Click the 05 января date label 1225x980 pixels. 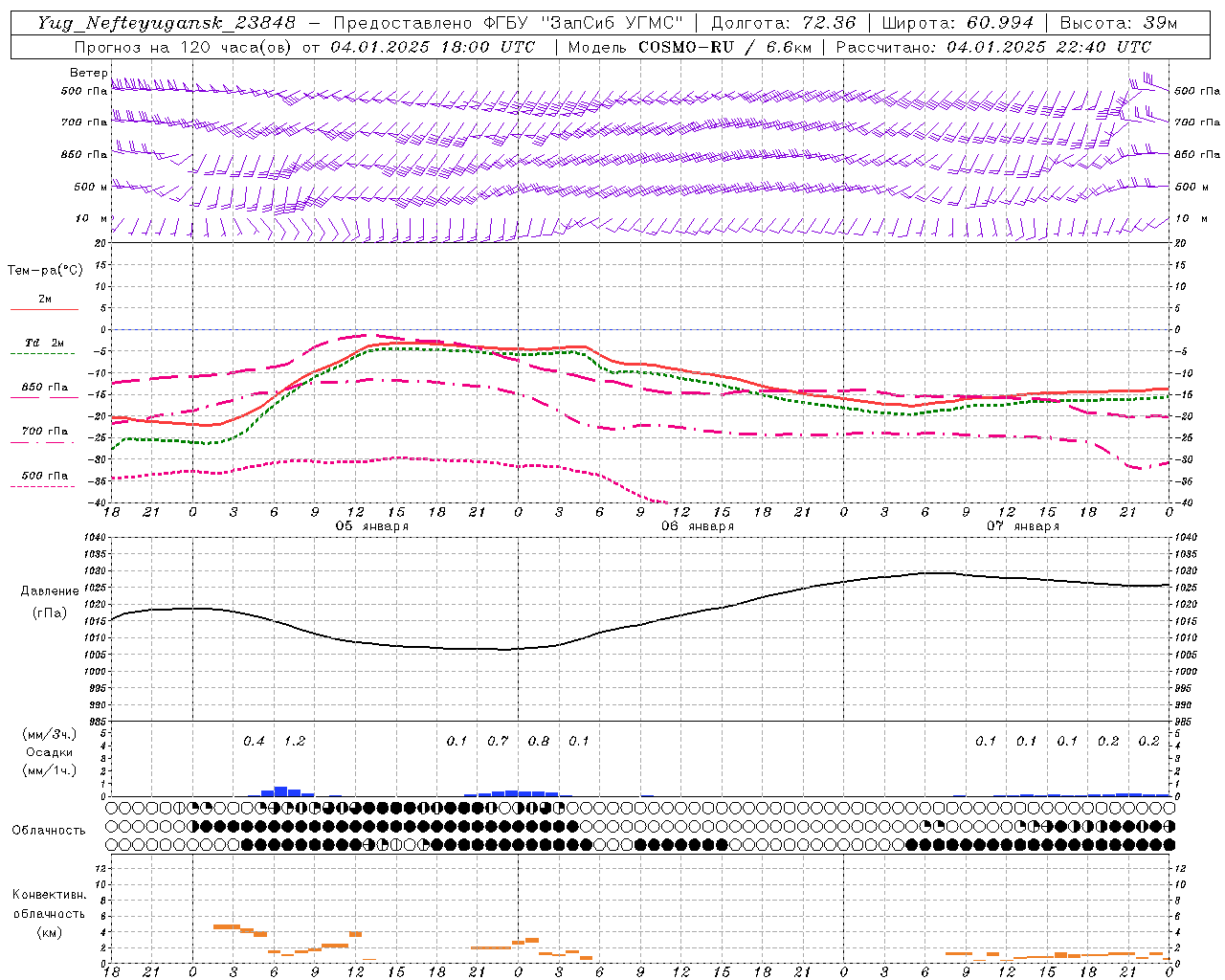tap(372, 526)
